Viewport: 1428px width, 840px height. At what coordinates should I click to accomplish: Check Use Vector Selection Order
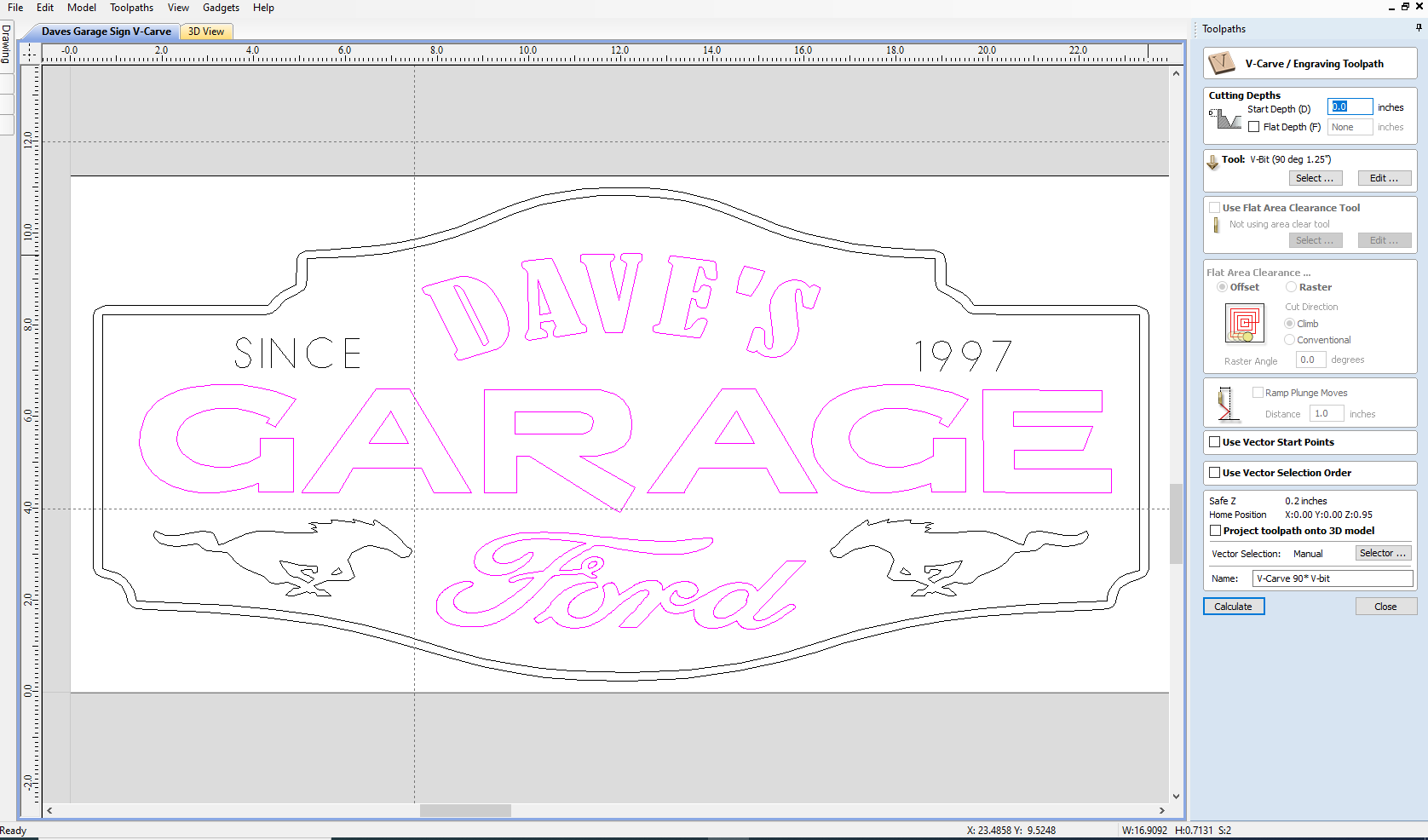1215,473
